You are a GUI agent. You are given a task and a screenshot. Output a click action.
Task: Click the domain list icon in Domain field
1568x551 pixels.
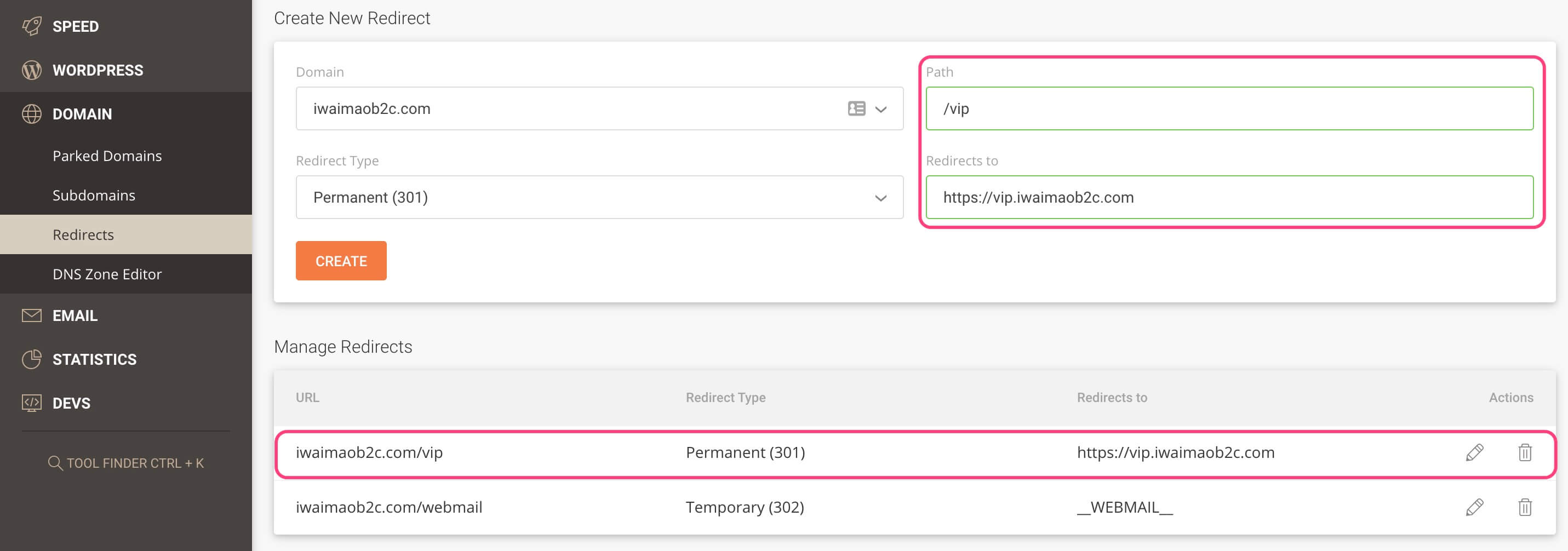point(856,108)
